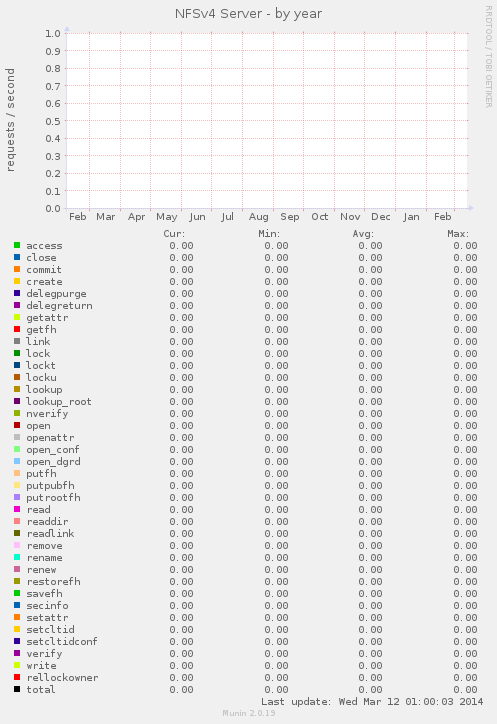Image resolution: width=497 pixels, height=724 pixels.
Task: Click the magenta read legend swatch
Action: point(17,509)
